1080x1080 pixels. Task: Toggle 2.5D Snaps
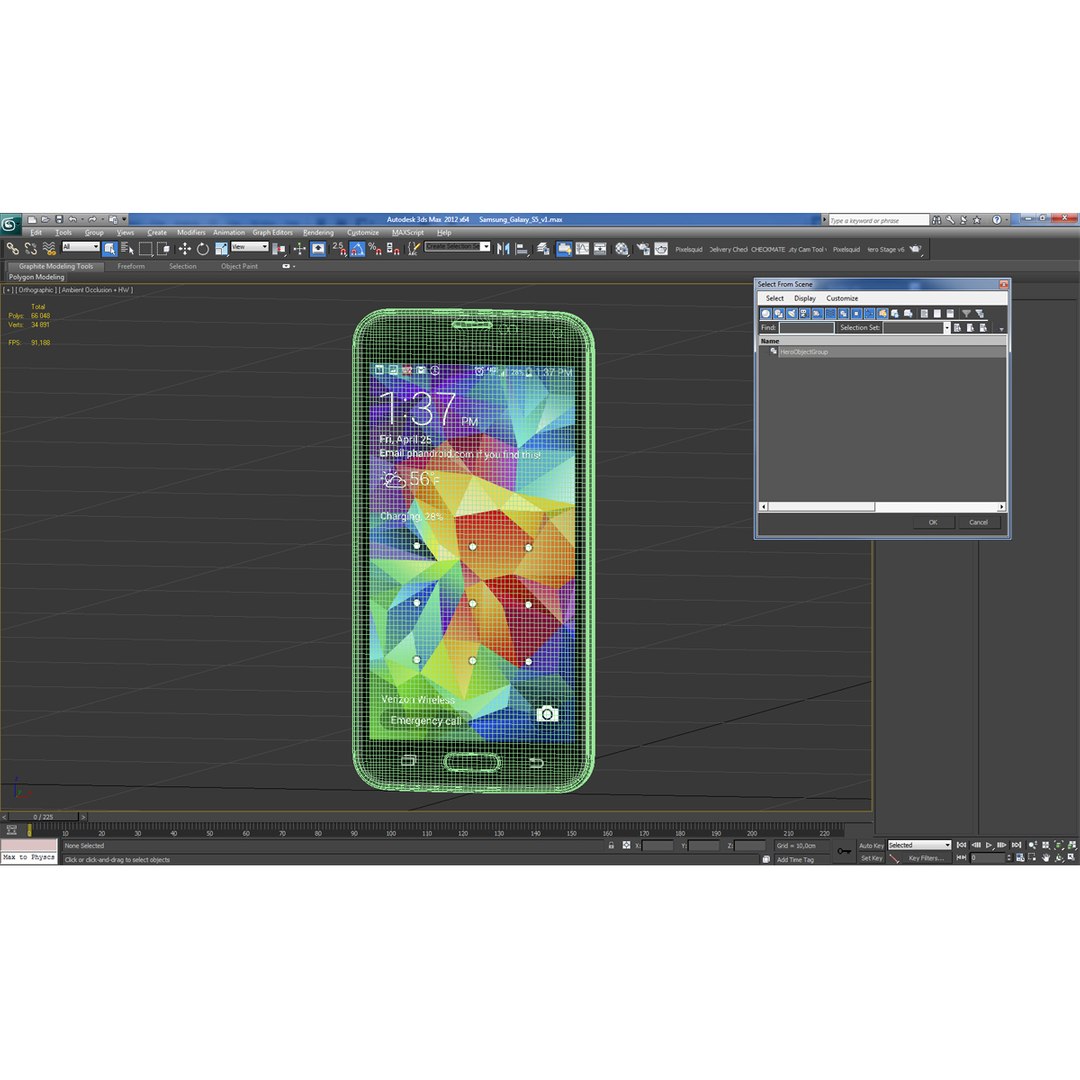pos(338,249)
